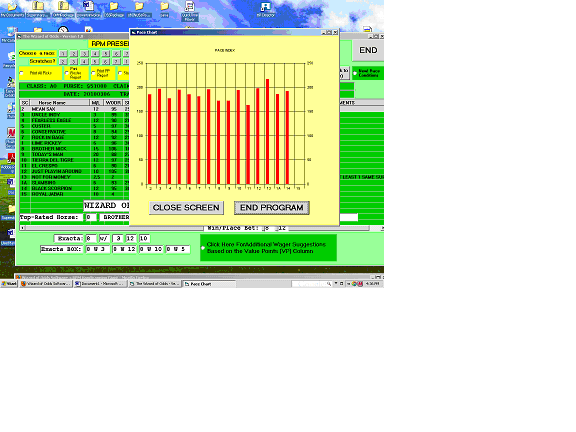The width and height of the screenshot is (576, 432).
Task: Open the Adobe Reader desktop icon
Action: tap(11, 162)
